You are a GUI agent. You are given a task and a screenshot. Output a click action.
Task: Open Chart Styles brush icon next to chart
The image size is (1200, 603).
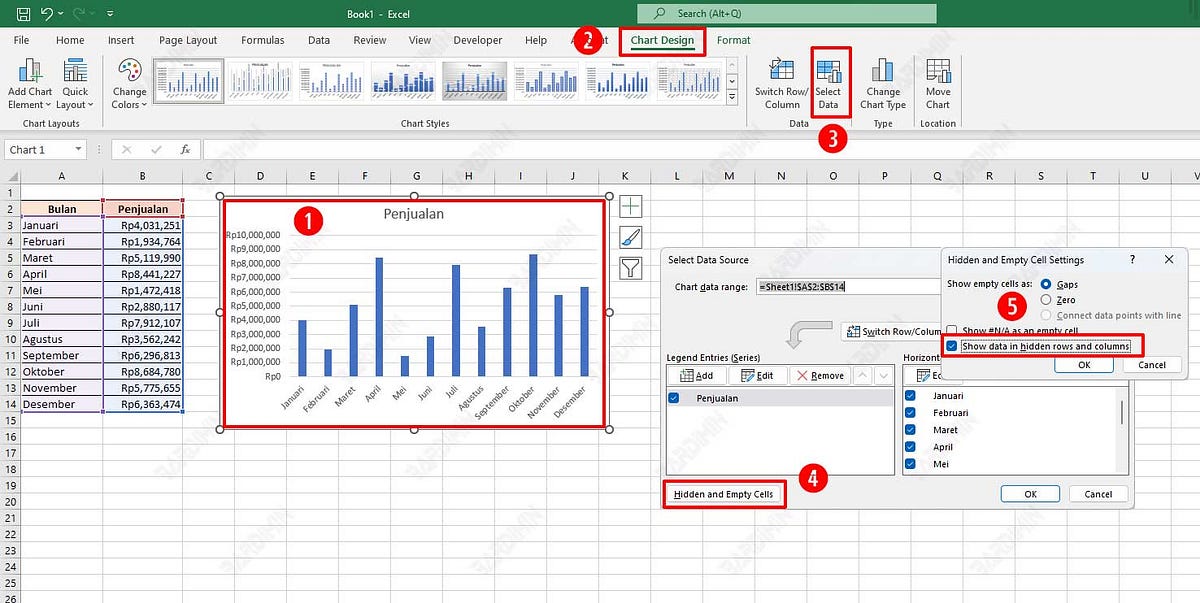pyautogui.click(x=630, y=236)
